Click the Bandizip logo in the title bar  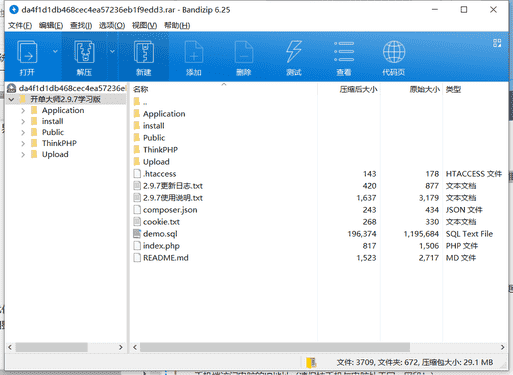[14, 10]
